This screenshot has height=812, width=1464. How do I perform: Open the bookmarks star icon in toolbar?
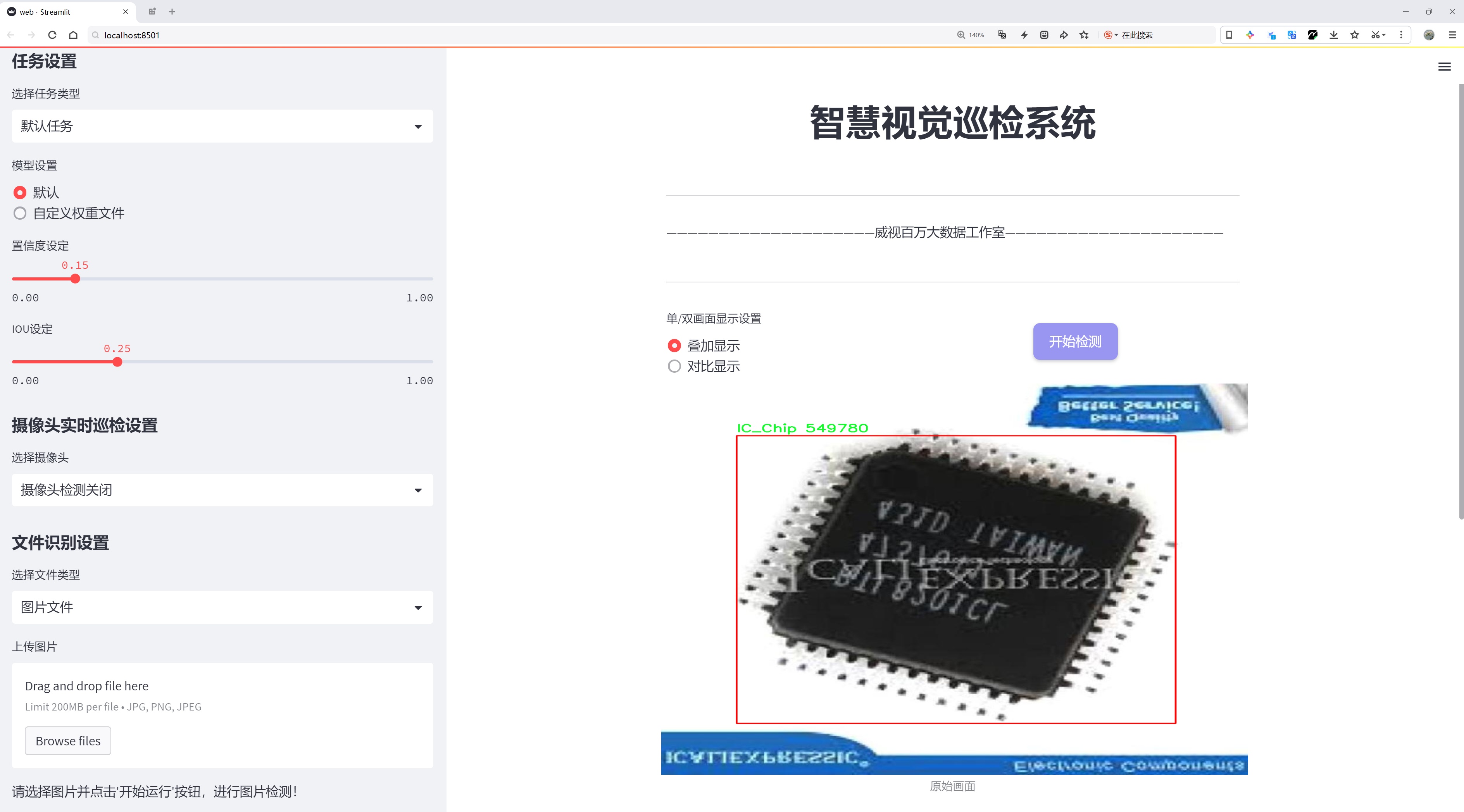[x=1355, y=34]
